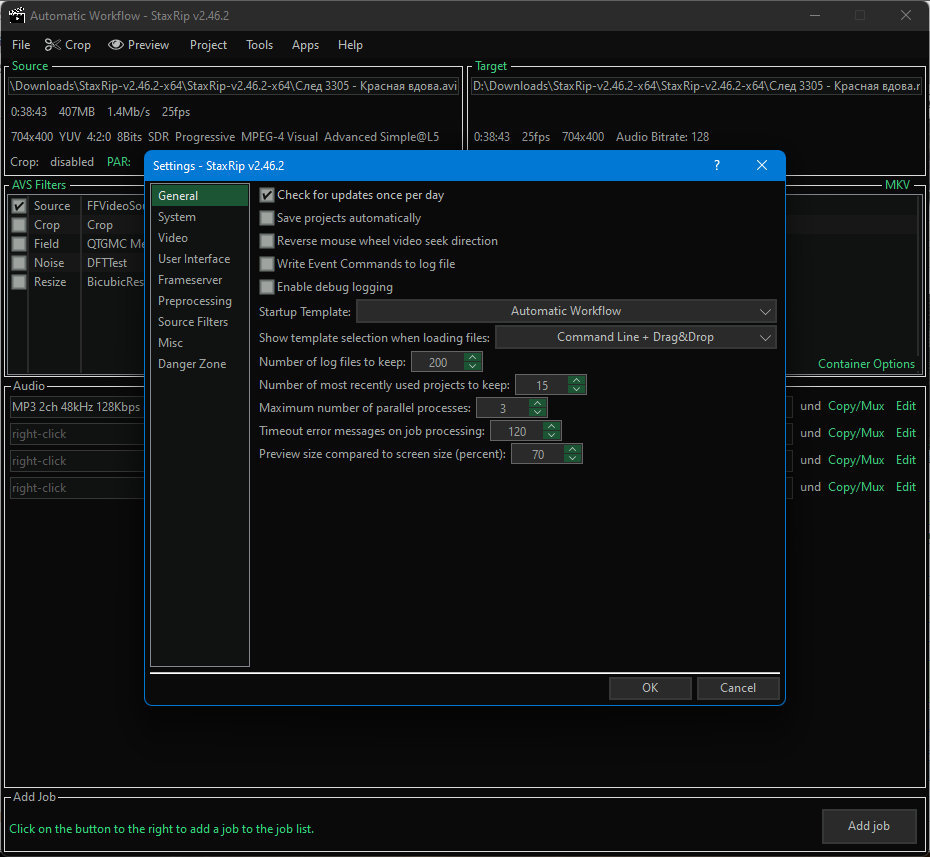The width and height of the screenshot is (930, 857).
Task: Toggle the Resize filter checkbox
Action: tap(19, 282)
